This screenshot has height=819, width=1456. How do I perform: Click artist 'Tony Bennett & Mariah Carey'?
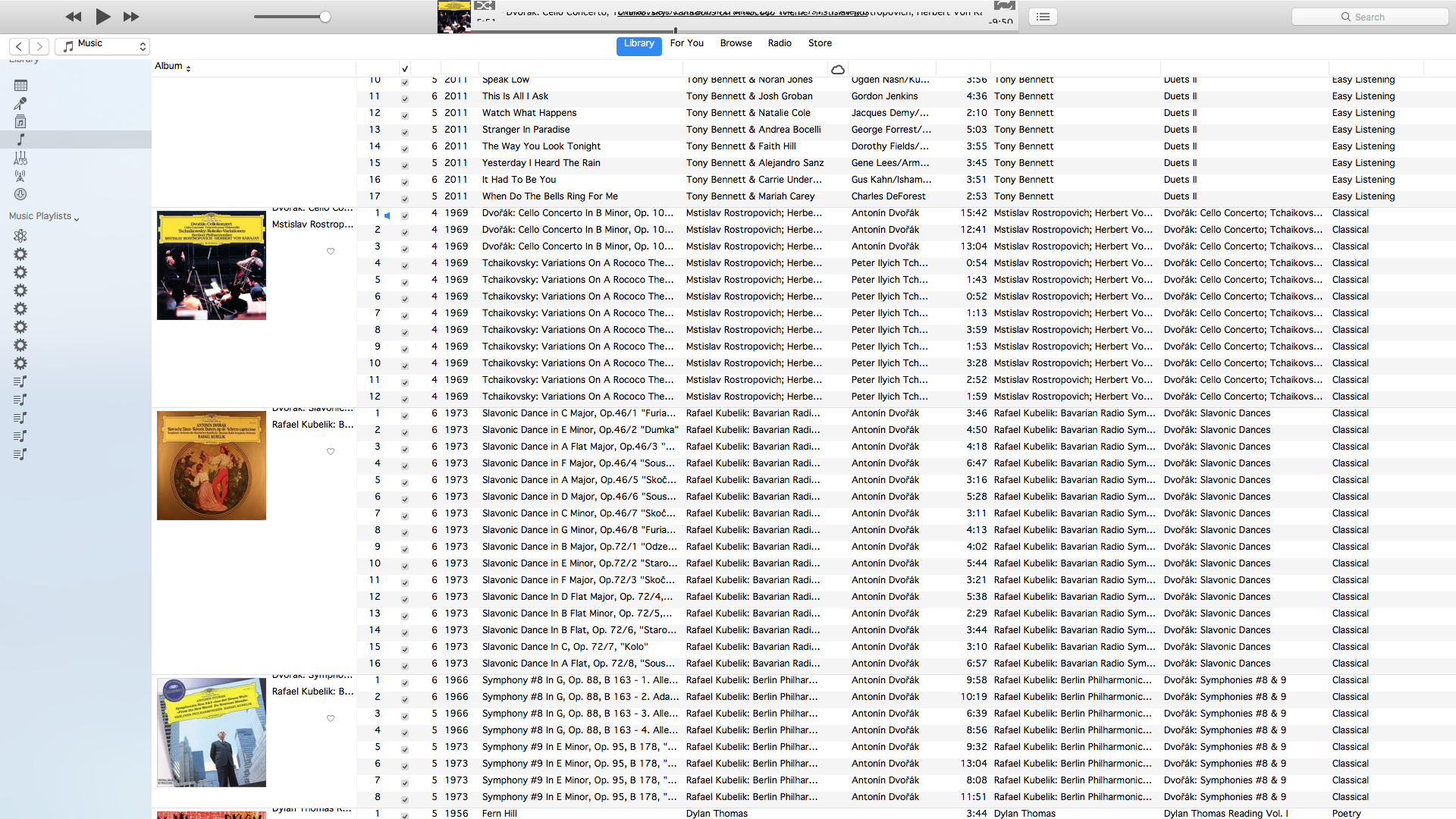(750, 196)
